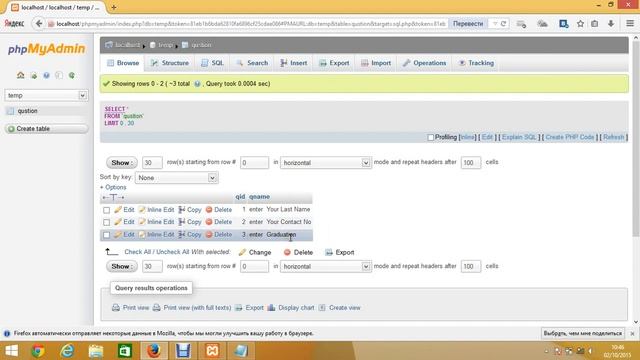640x360 pixels.
Task: Expand the + Options link
Action: pyautogui.click(x=113, y=187)
